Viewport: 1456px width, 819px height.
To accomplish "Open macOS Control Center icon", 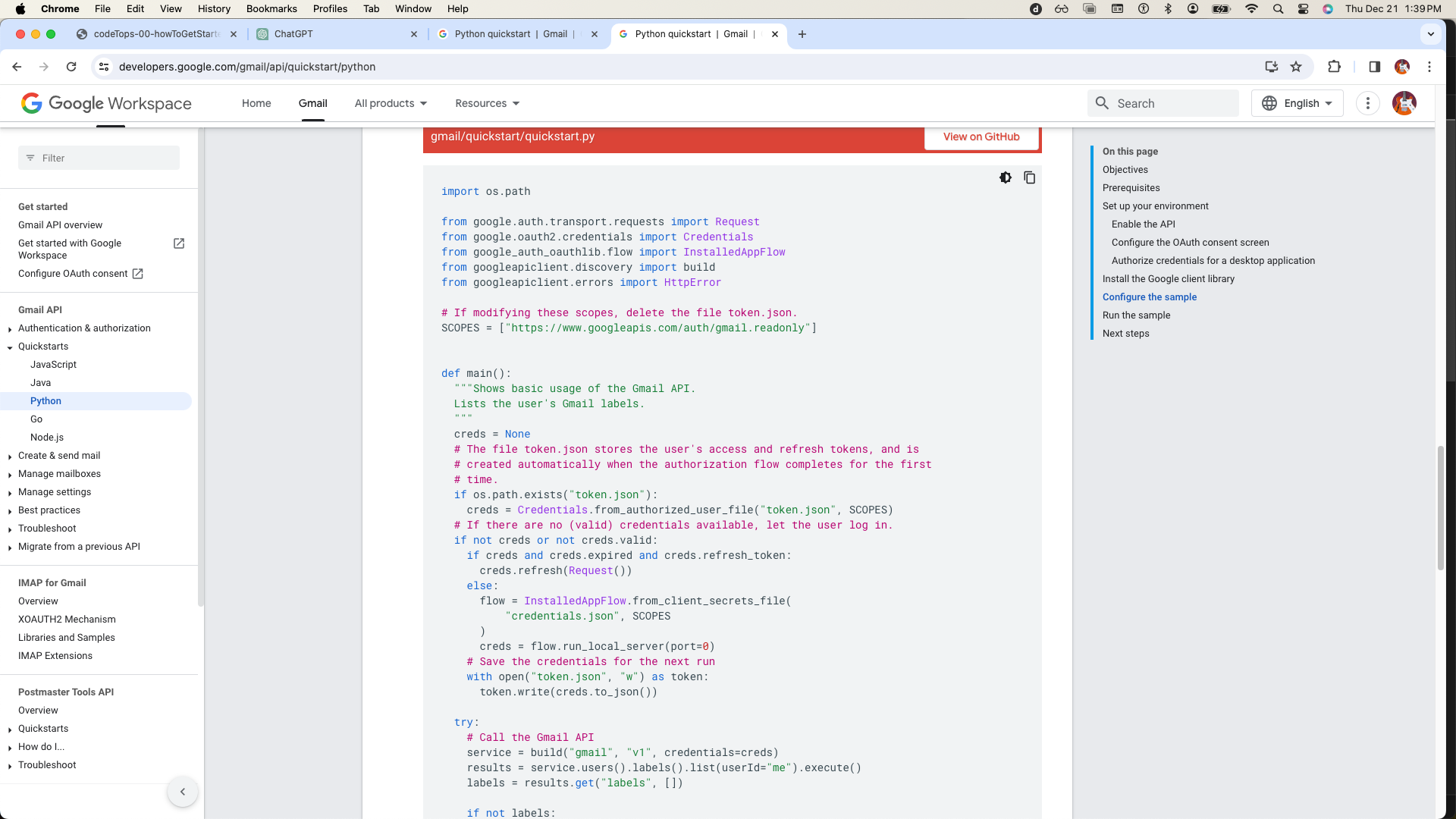I will click(1303, 9).
